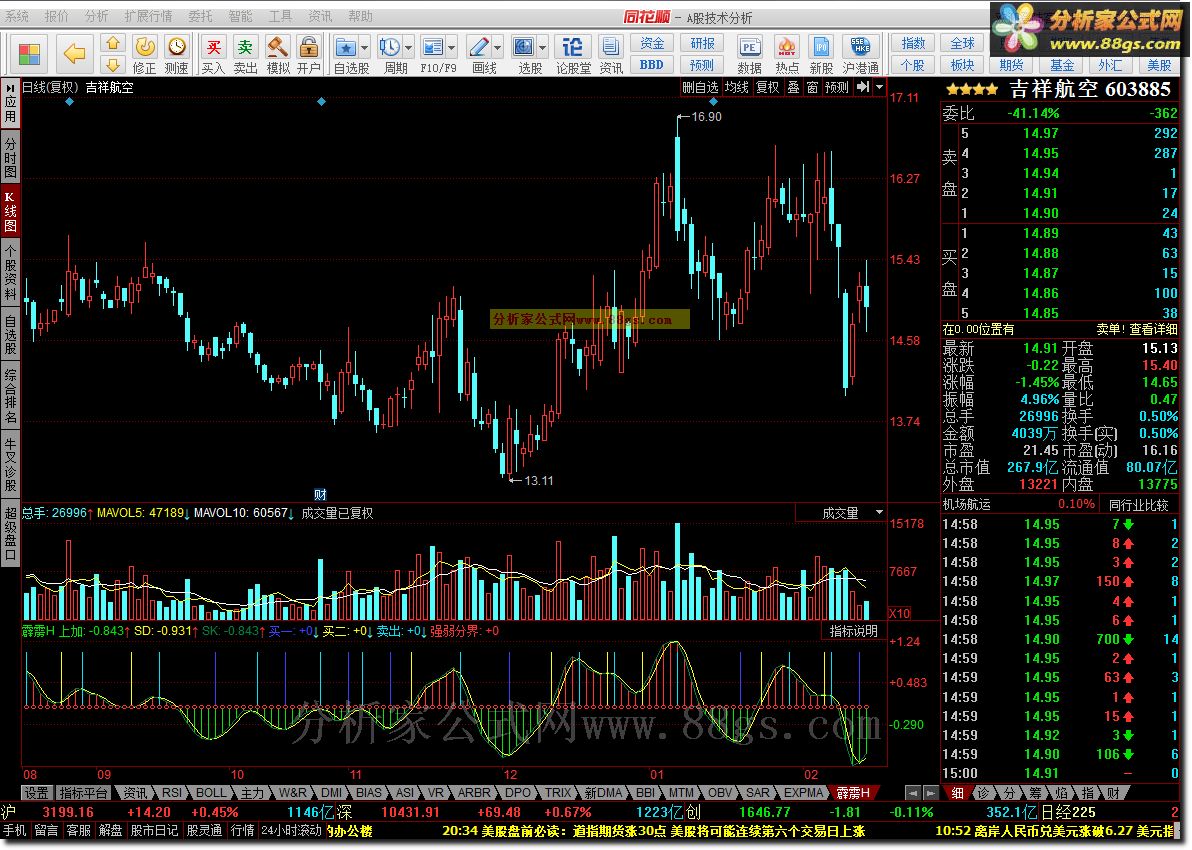
Task: Open 查看详细 sell-order details link
Action: tap(1153, 329)
